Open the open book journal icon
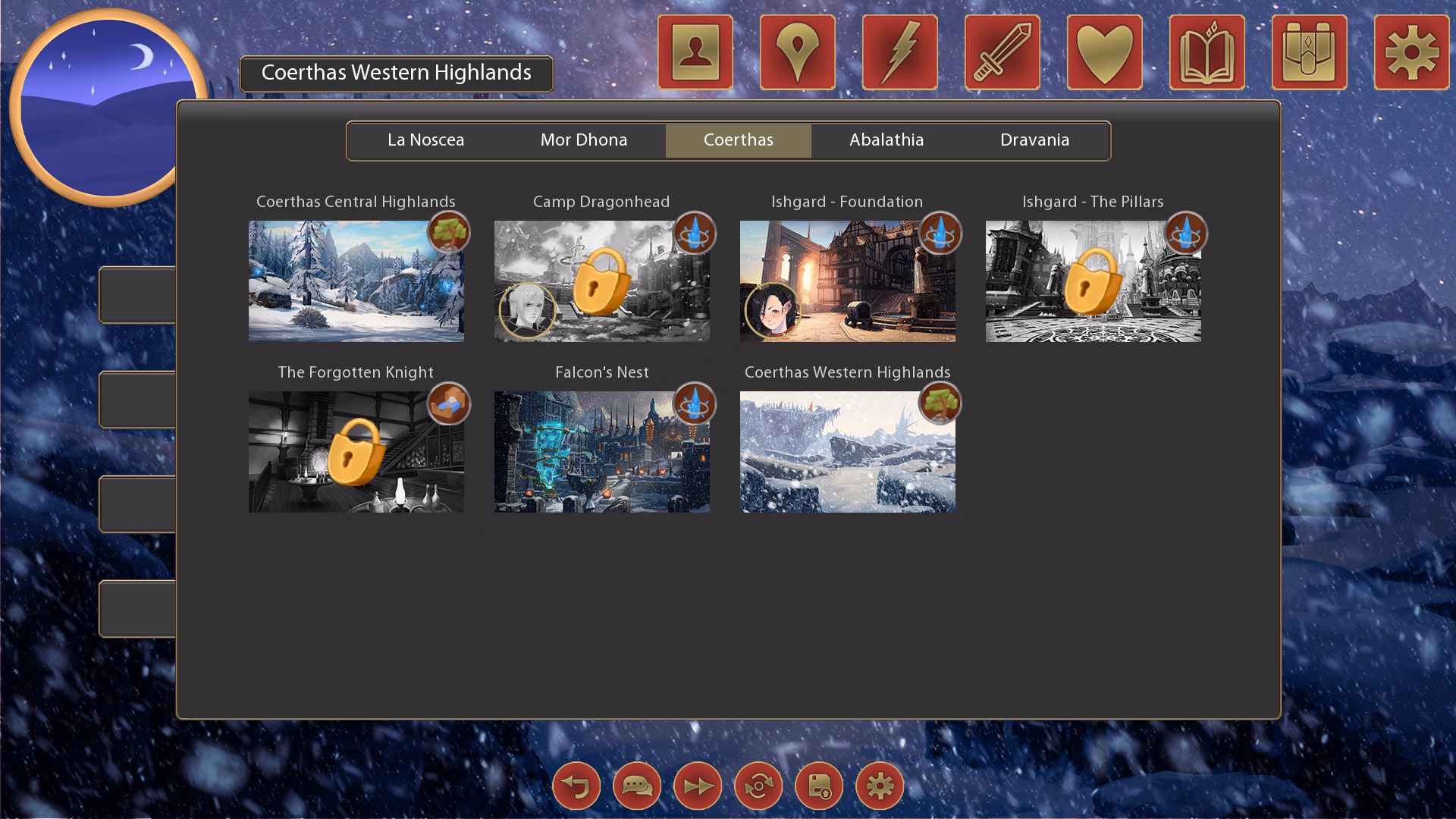This screenshot has width=1456, height=819. (1207, 52)
